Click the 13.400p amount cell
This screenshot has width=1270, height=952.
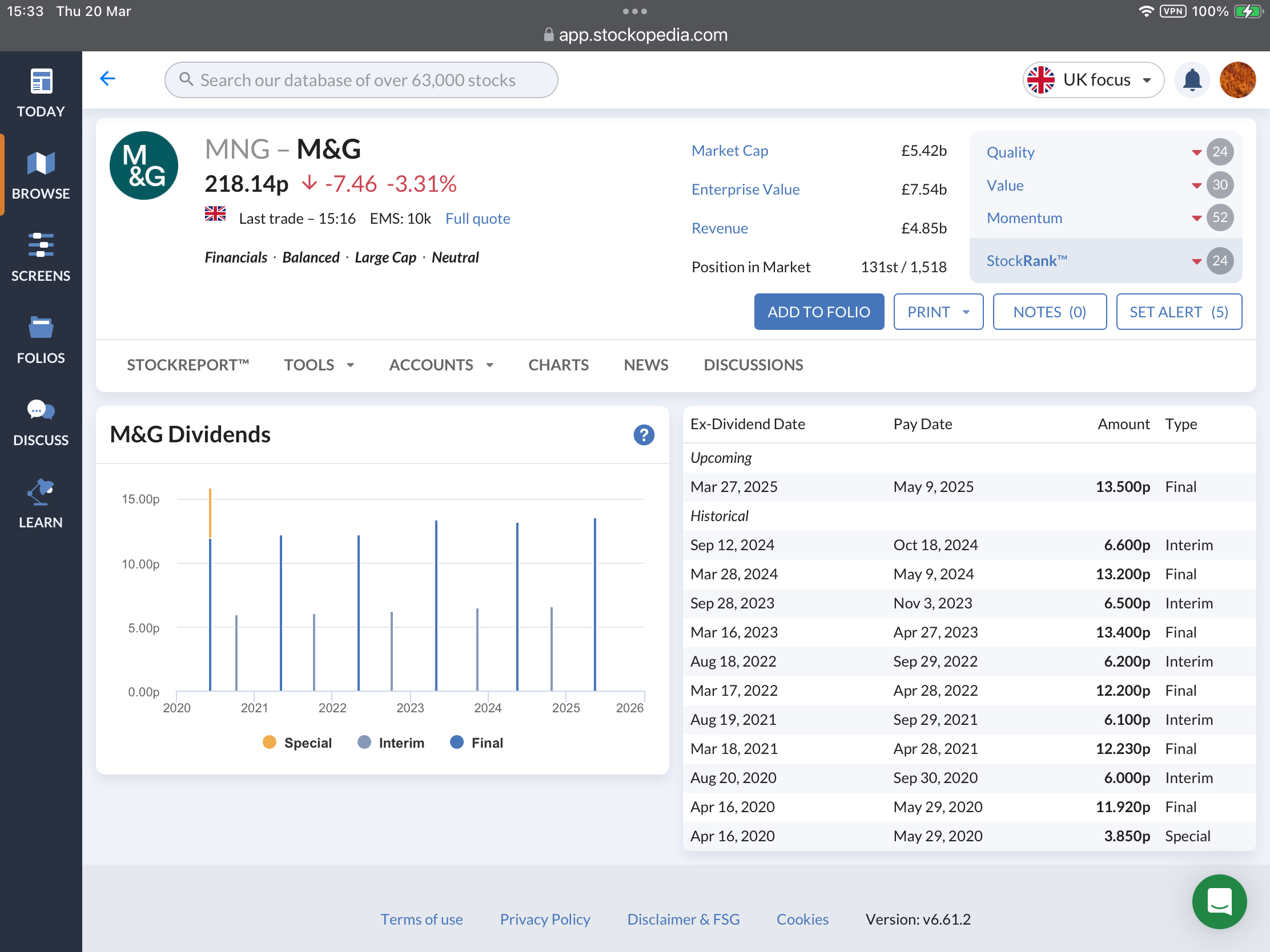pyautogui.click(x=1122, y=632)
